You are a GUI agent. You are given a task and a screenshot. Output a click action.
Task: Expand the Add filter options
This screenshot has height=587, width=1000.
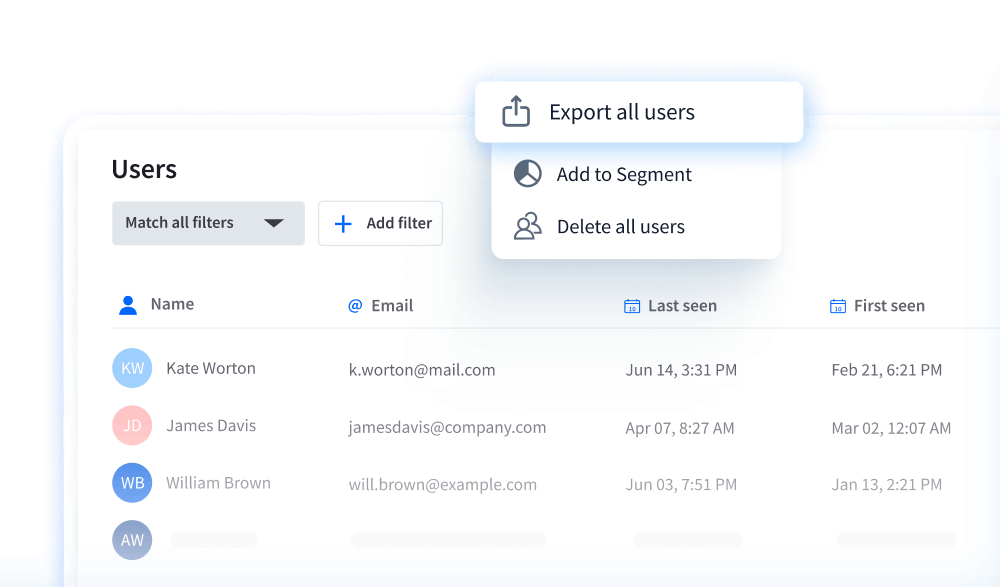coord(380,223)
